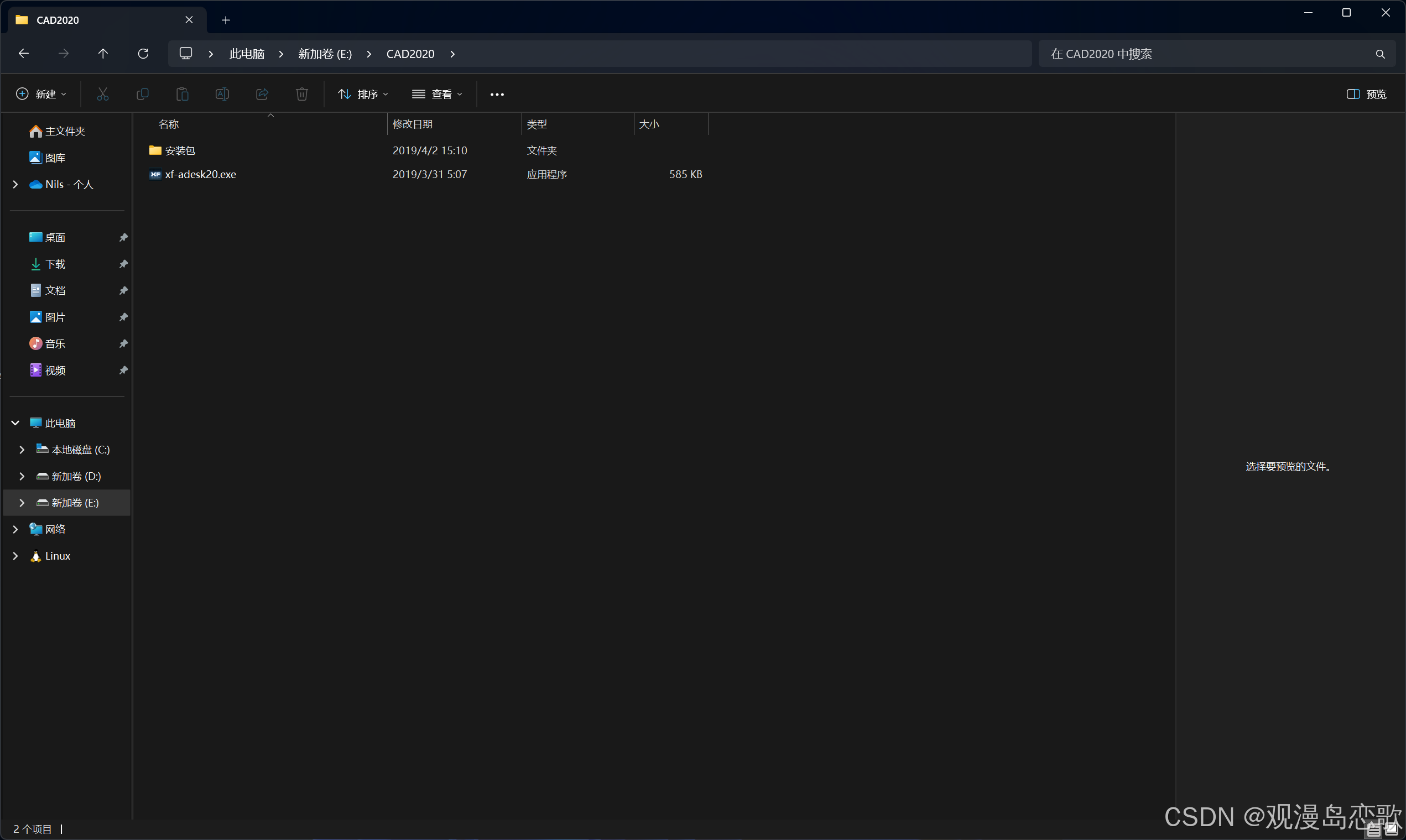This screenshot has height=840, width=1406.
Task: Click the Share icon in toolbar
Action: coord(262,94)
